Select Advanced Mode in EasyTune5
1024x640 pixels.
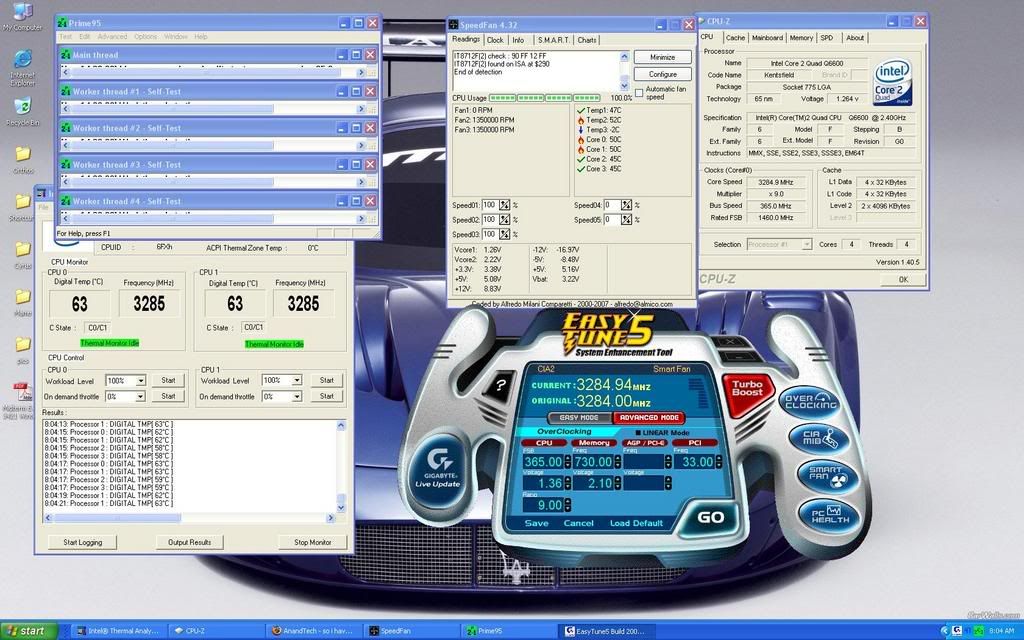point(648,417)
